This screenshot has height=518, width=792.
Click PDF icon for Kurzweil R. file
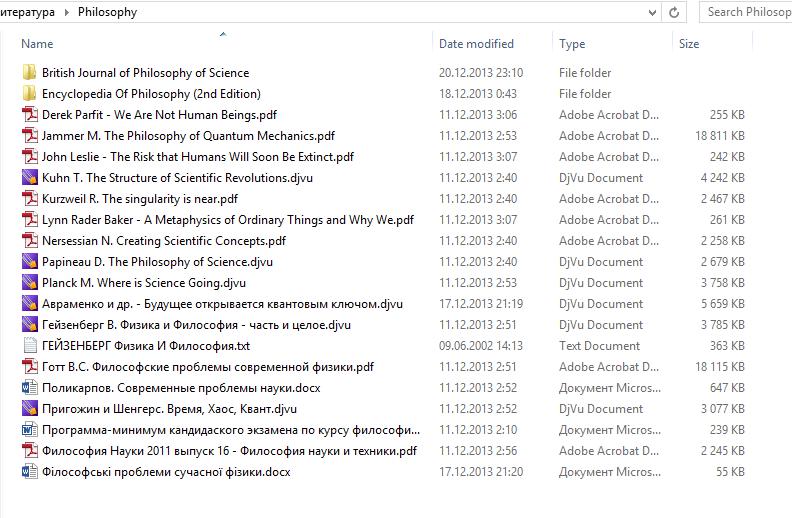[30, 199]
